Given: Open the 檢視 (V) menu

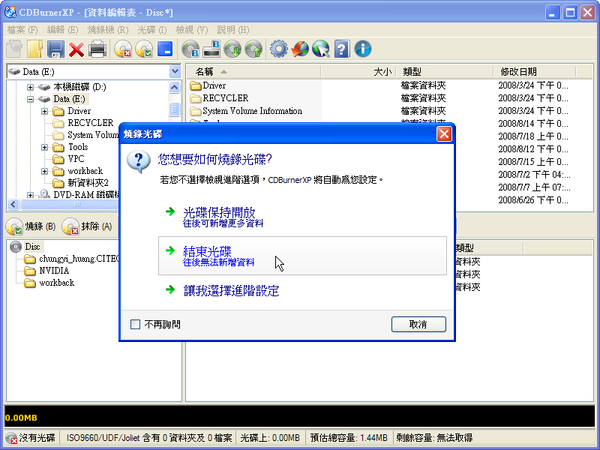Looking at the screenshot, I should click(192, 30).
